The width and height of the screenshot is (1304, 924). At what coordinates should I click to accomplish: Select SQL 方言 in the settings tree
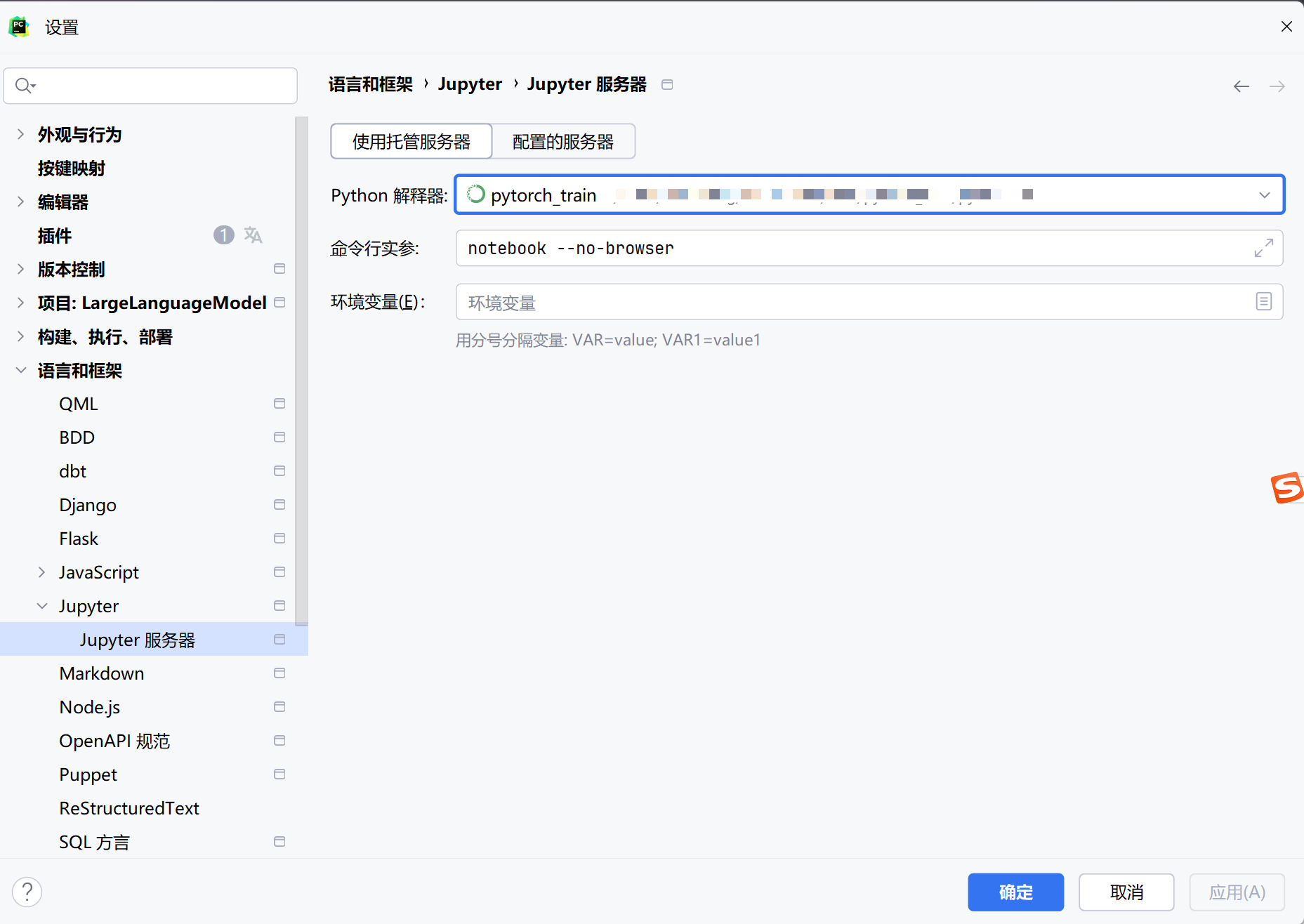[x=95, y=842]
